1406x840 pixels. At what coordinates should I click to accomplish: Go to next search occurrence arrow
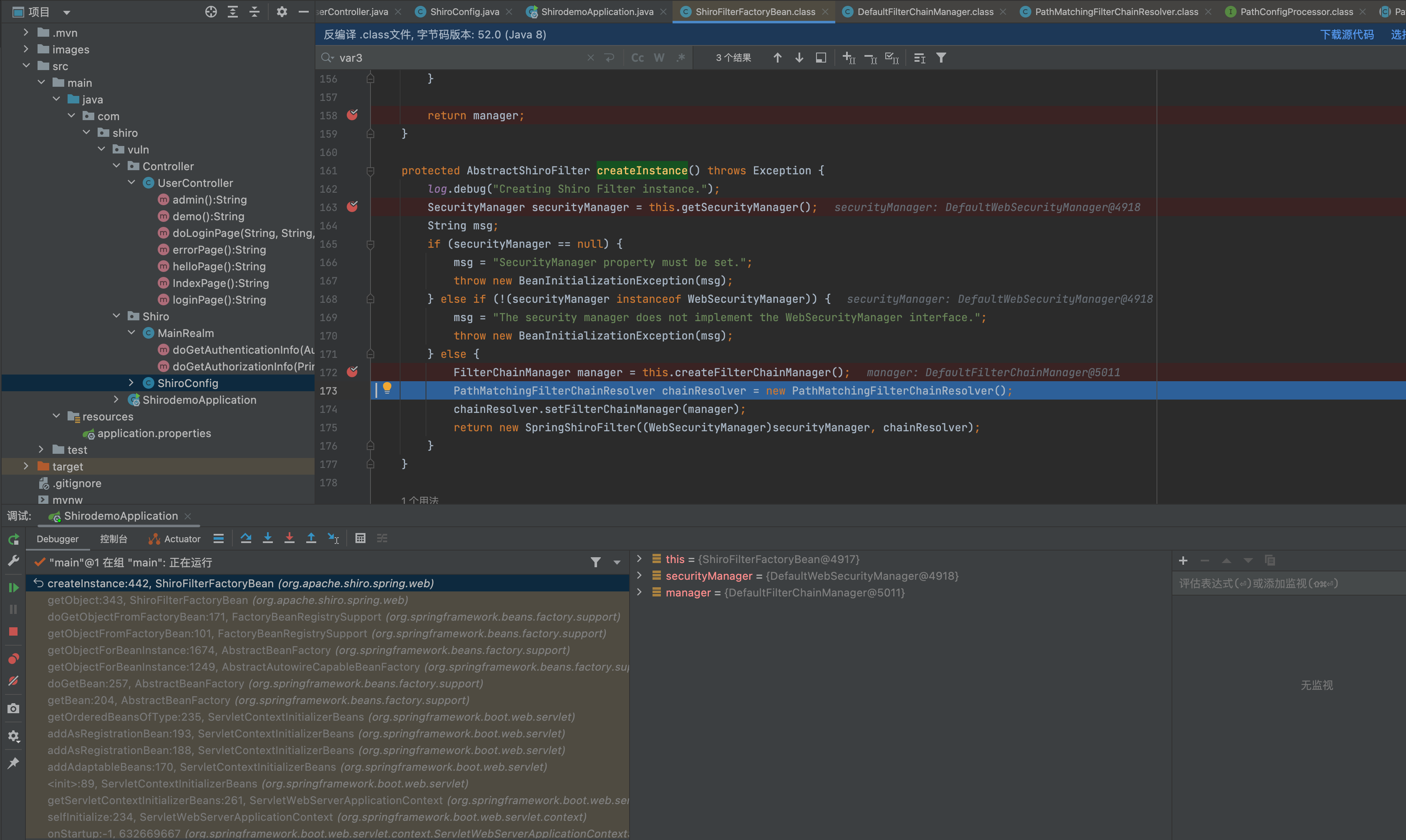pos(799,58)
